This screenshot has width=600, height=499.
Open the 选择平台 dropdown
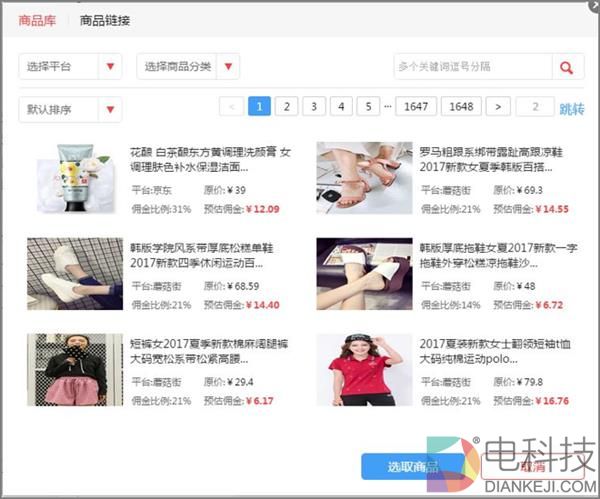[70, 67]
